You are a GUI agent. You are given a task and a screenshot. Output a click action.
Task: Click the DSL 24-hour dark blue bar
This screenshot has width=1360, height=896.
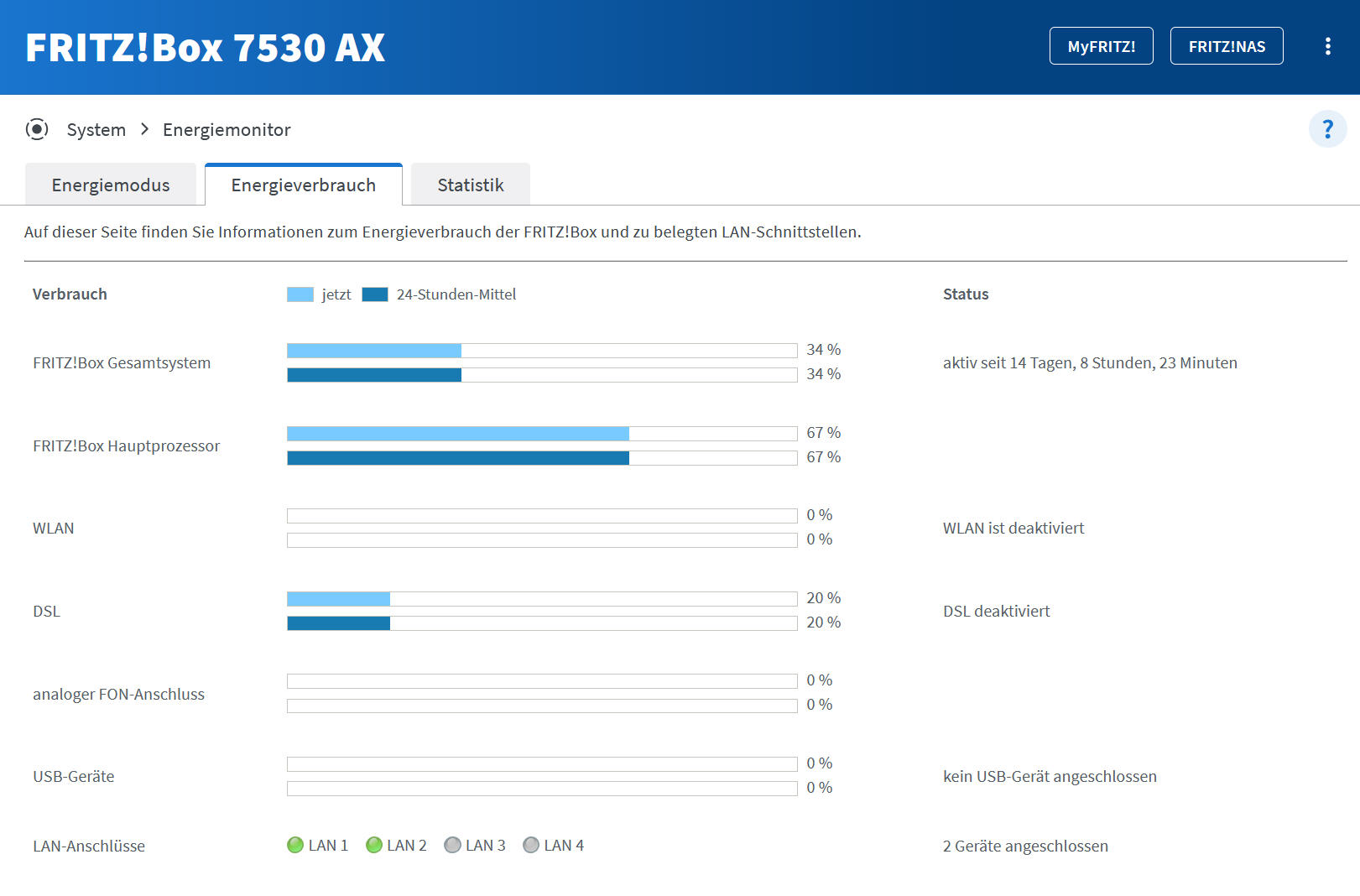pyautogui.click(x=338, y=623)
